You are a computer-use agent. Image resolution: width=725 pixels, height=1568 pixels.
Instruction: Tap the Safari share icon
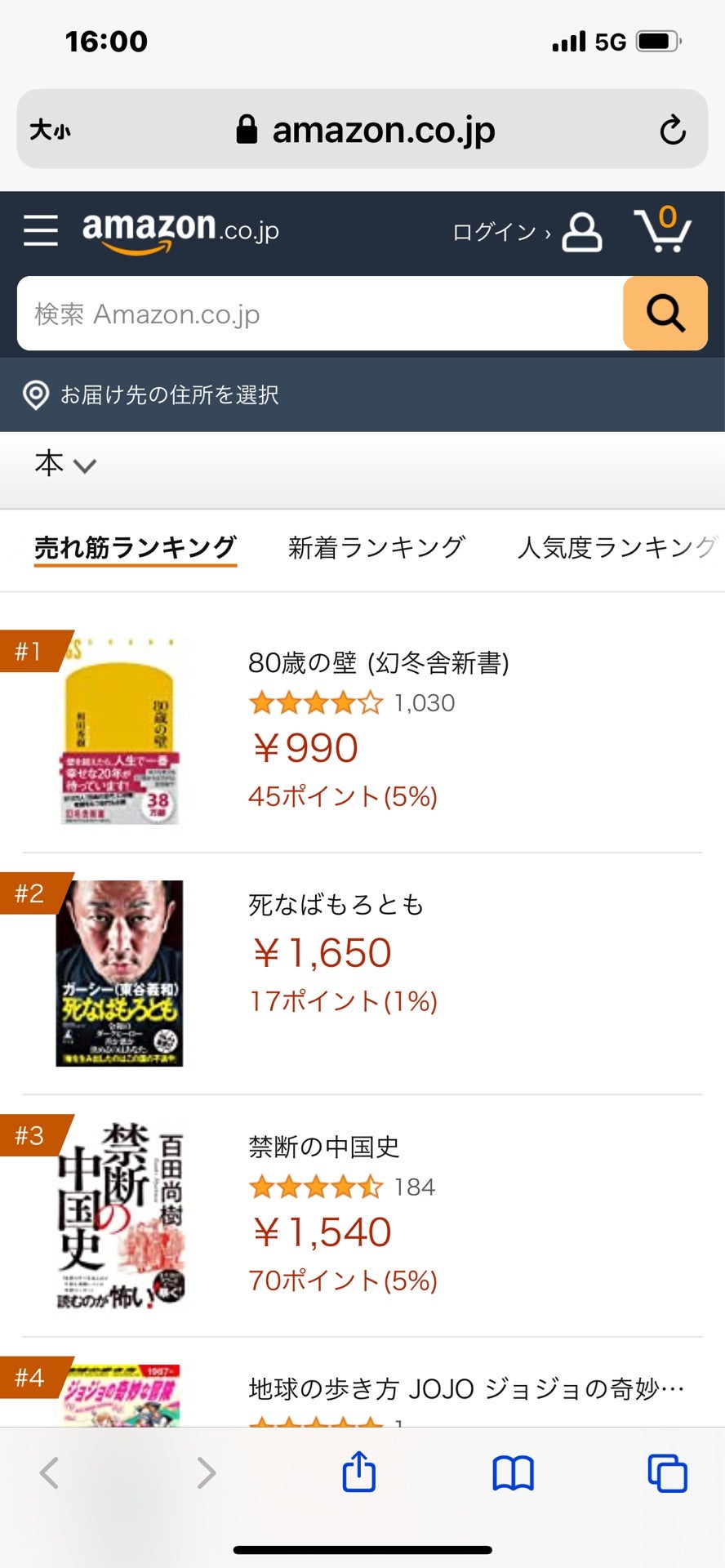click(358, 1472)
